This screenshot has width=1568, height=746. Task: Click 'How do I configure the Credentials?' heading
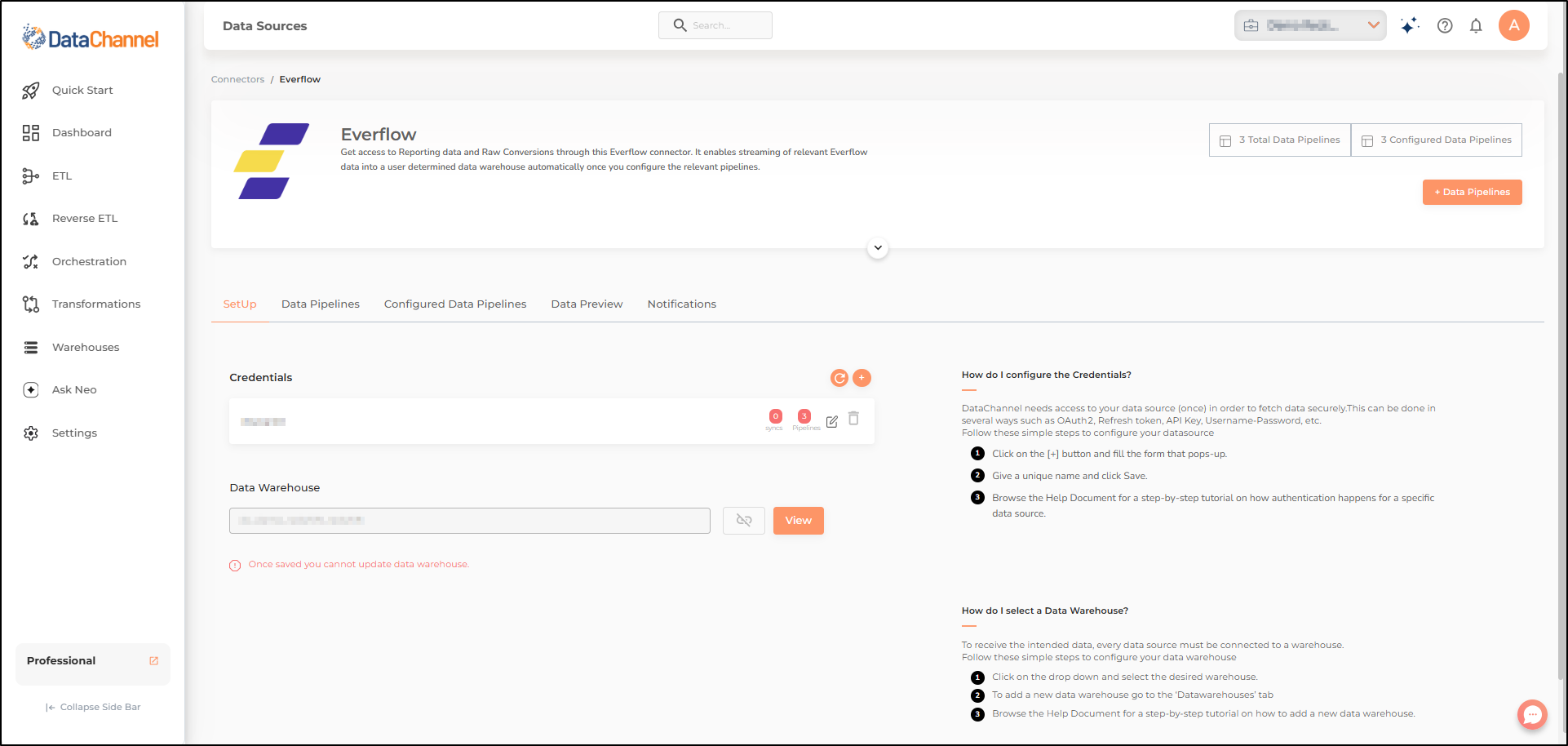pos(1047,375)
